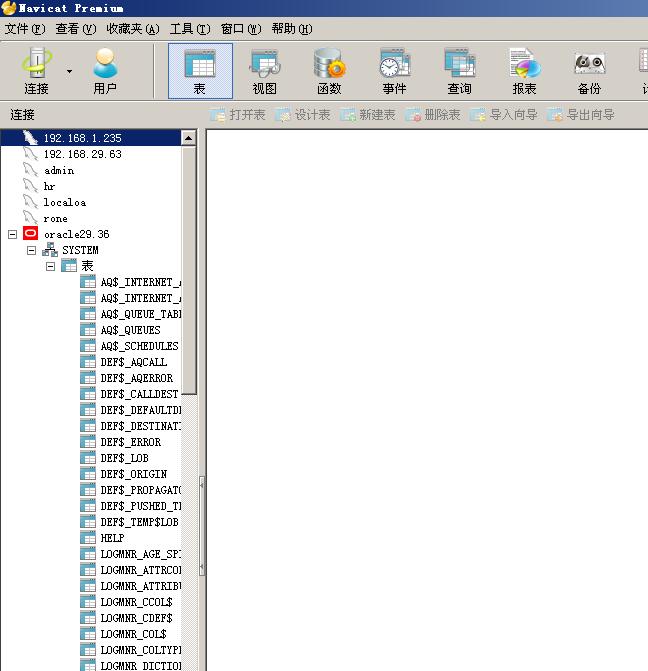This screenshot has height=671, width=648.
Task: Open the 用户 (User) toolbar icon
Action: [x=105, y=71]
